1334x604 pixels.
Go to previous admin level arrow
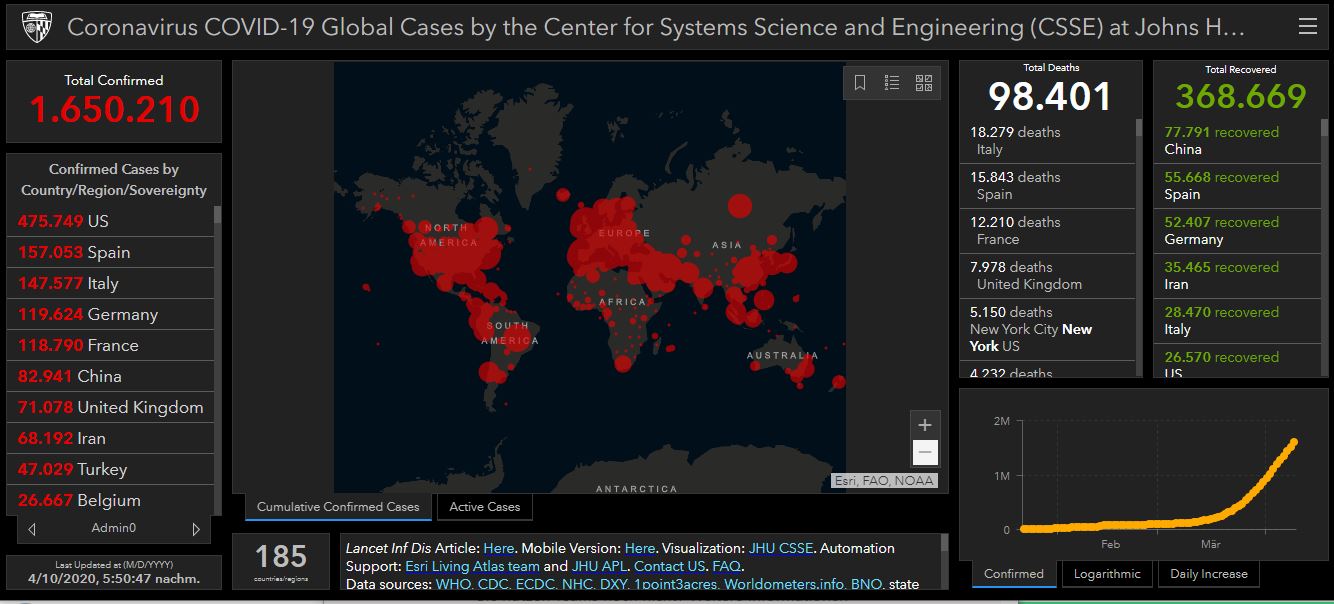click(32, 529)
